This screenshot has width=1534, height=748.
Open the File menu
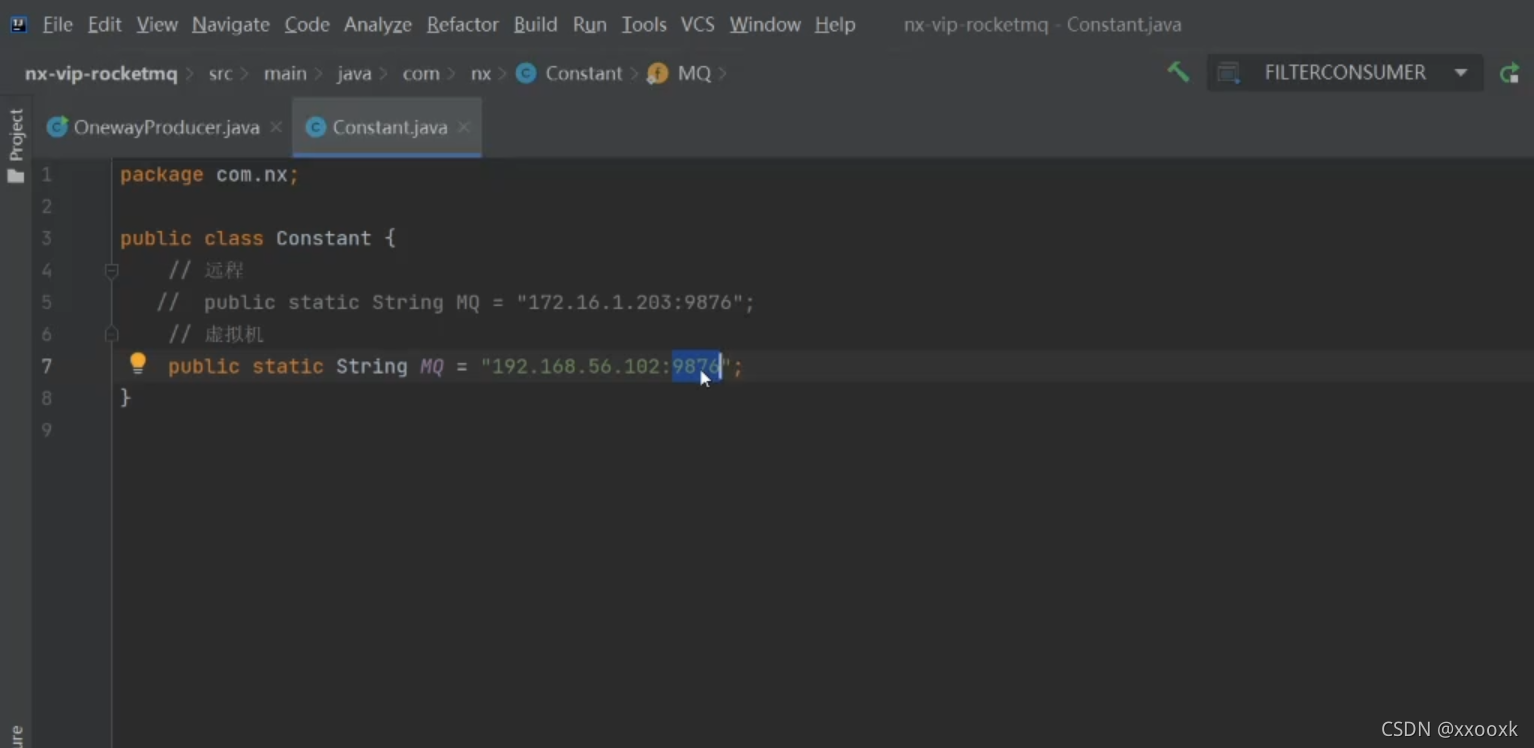57,24
